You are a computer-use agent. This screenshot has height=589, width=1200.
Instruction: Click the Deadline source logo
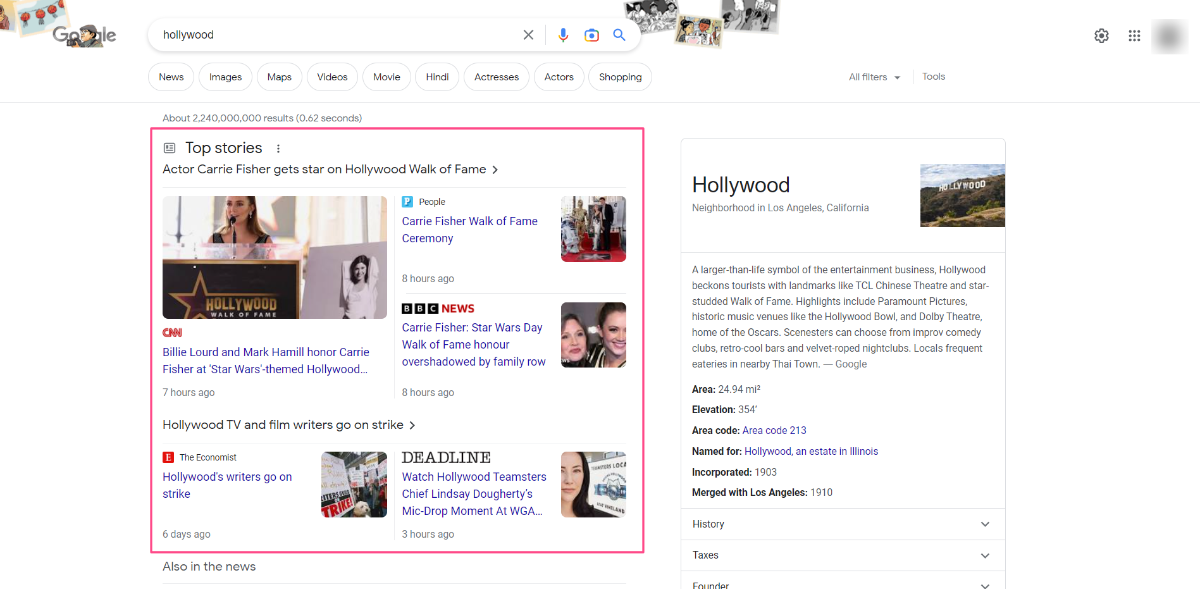[446, 457]
